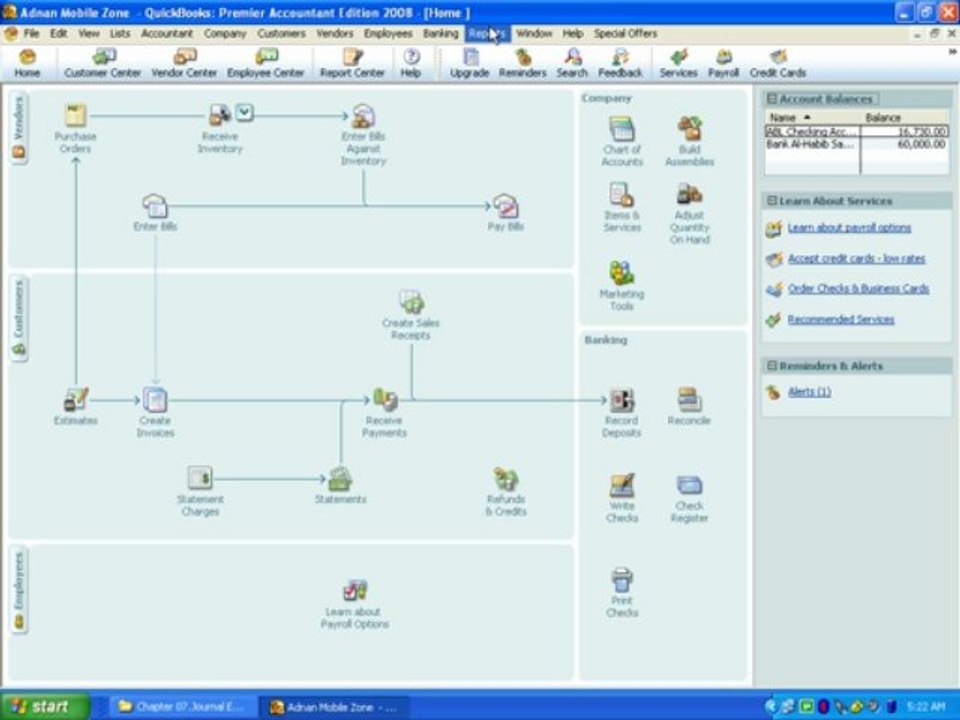Sort accounts by Balance column
Screen dimensions: 960x720
(904, 117)
